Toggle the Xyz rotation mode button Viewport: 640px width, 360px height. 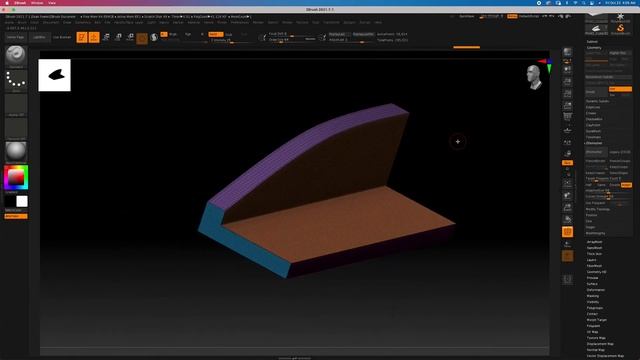(567, 162)
